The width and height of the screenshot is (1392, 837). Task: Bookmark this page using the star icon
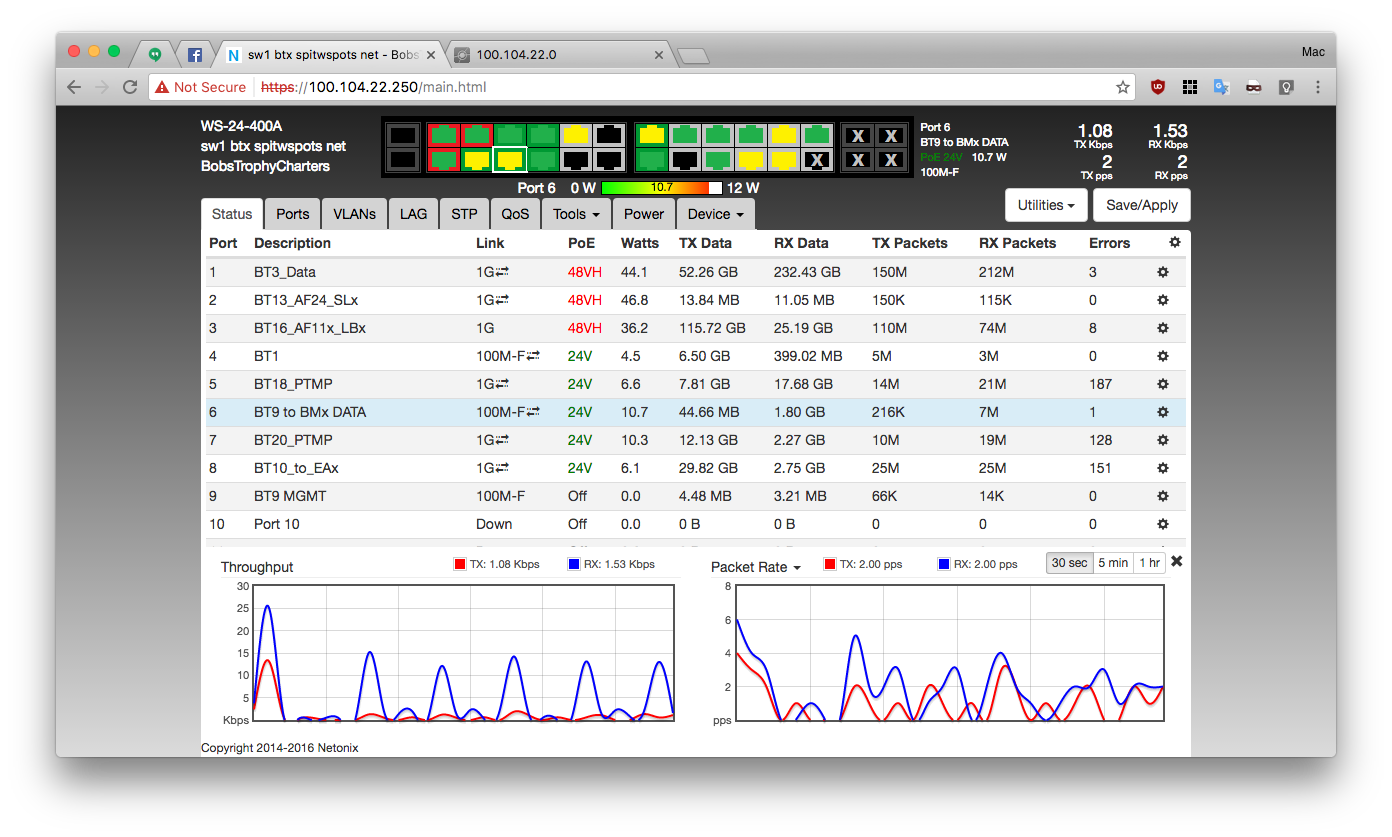(1123, 87)
